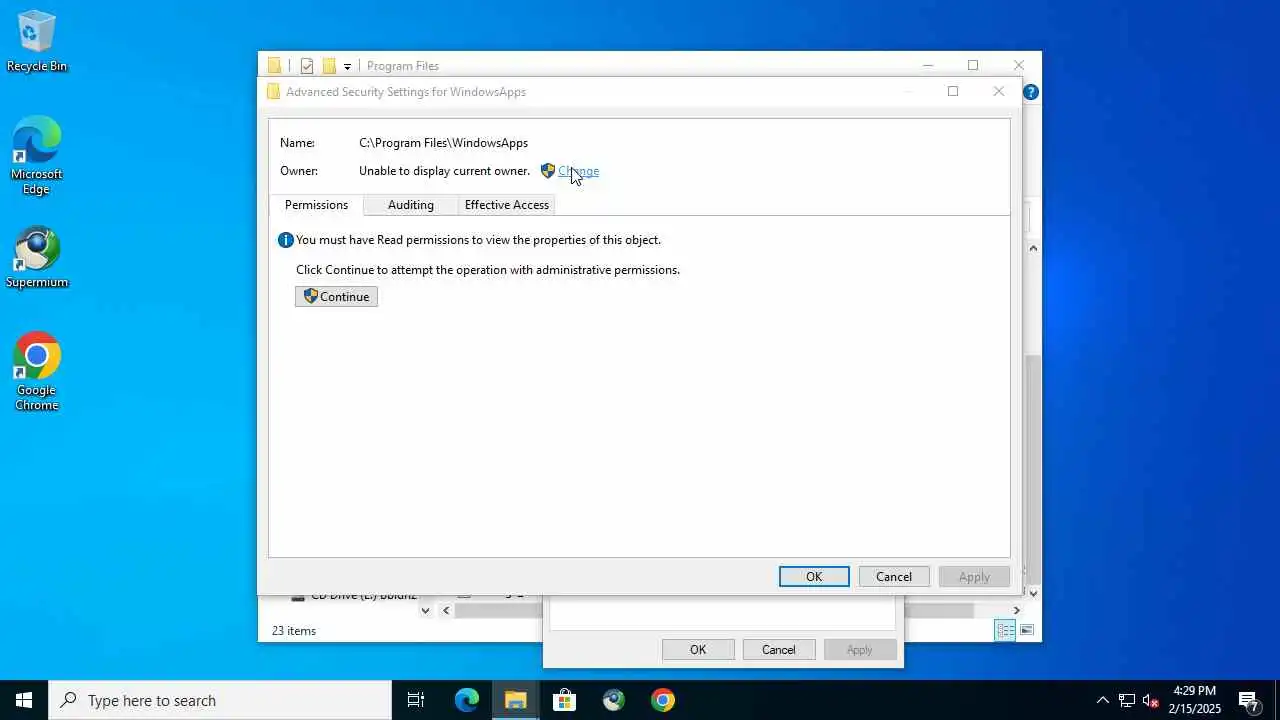Select the Google Chrome desktop shortcut
Image resolution: width=1280 pixels, height=720 pixels.
[37, 371]
